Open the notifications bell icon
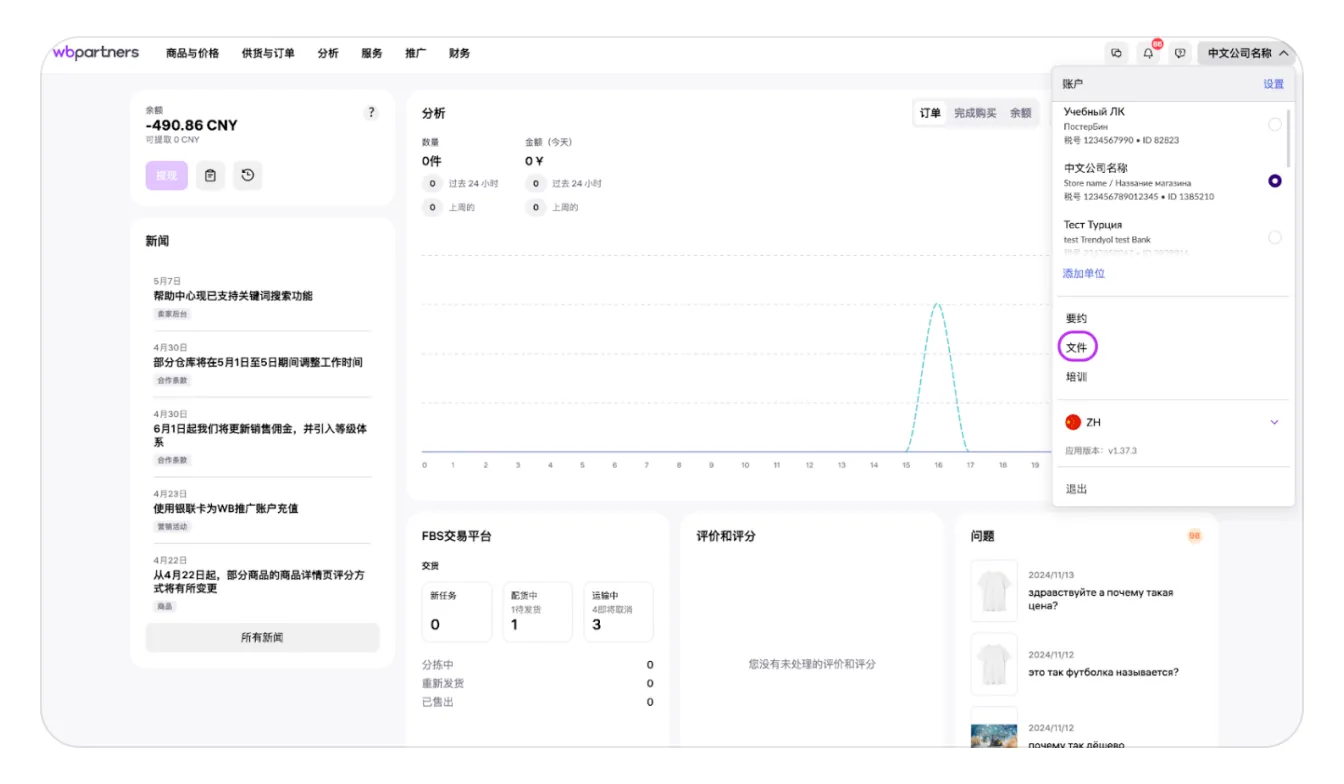This screenshot has height=784, width=1344. [1148, 53]
